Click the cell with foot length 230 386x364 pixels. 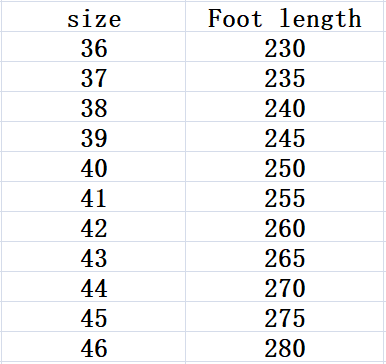point(285,47)
